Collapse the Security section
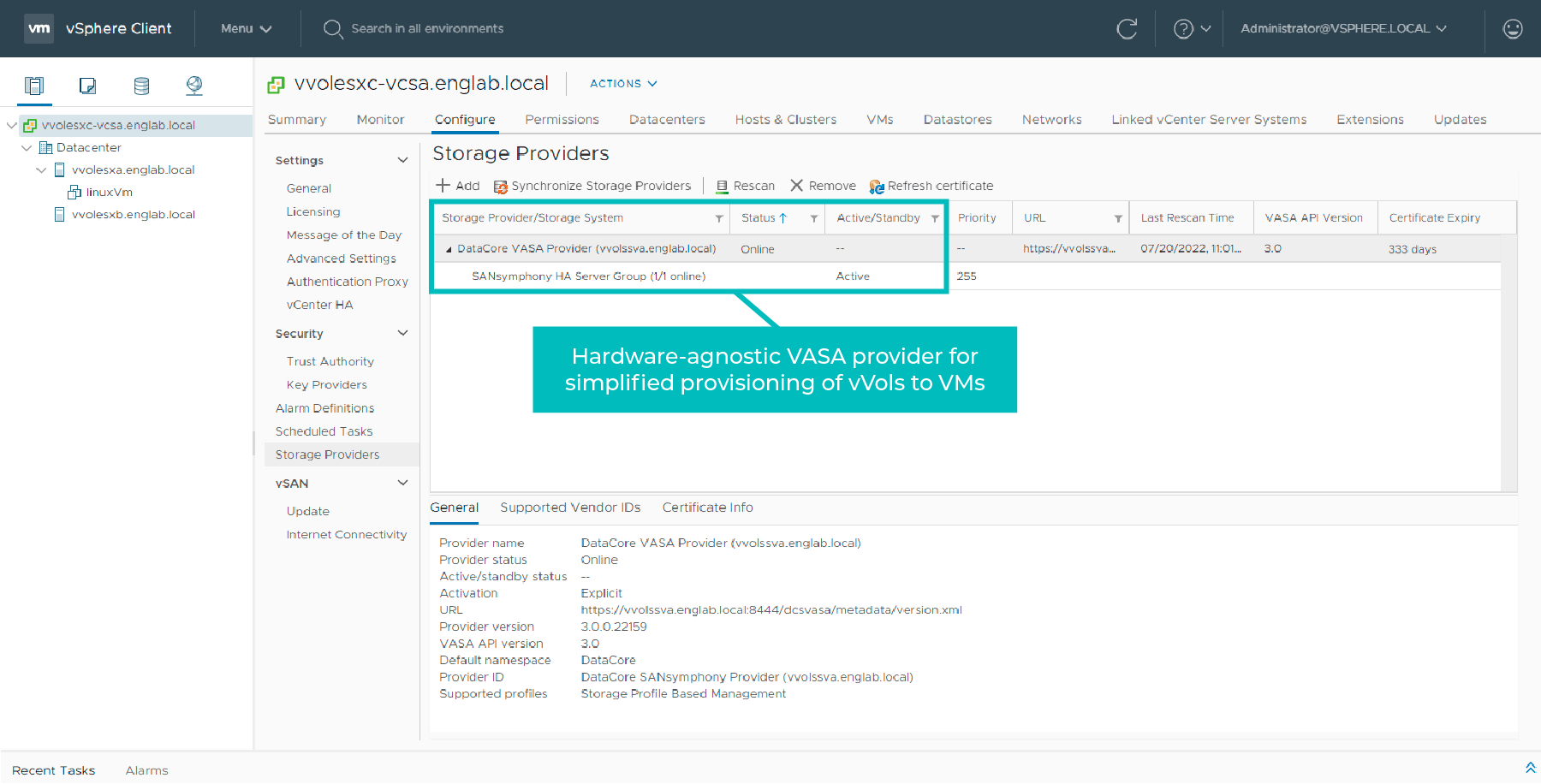The height and width of the screenshot is (784, 1541). click(402, 334)
